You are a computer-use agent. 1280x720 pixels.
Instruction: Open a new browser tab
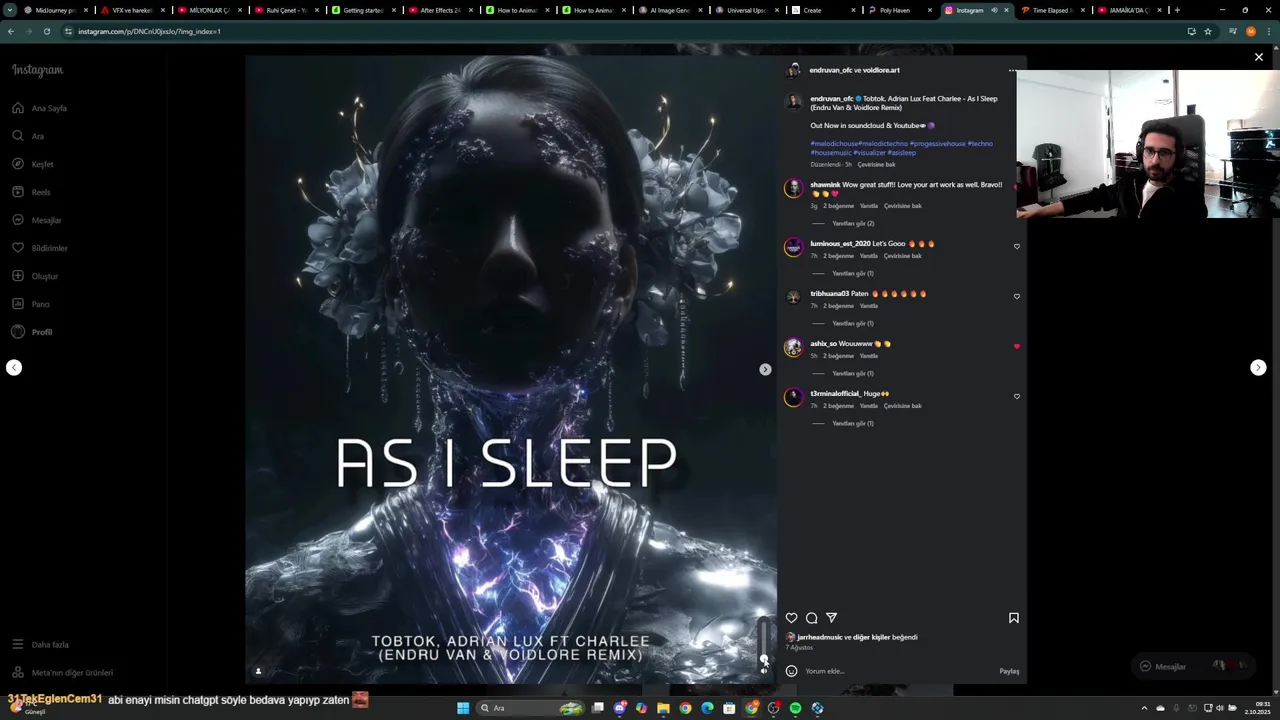pos(1177,10)
